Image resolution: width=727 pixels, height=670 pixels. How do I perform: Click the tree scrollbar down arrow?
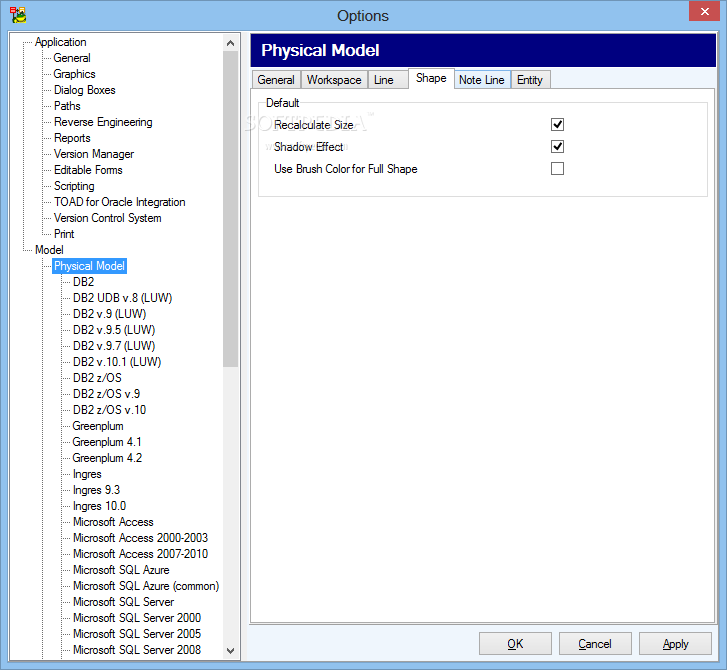[x=230, y=651]
